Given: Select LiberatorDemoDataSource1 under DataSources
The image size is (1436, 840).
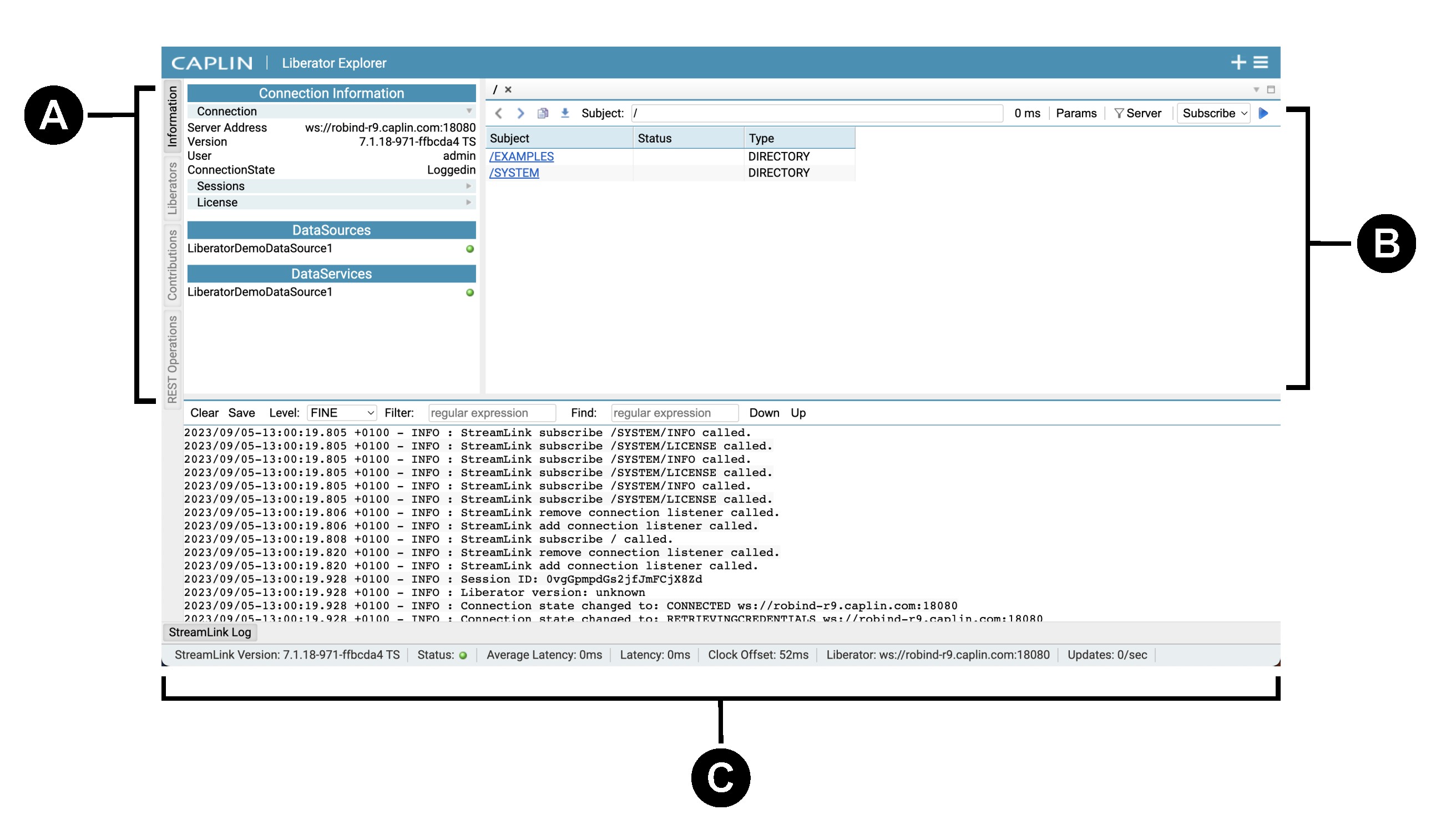Looking at the screenshot, I should pyautogui.click(x=260, y=248).
